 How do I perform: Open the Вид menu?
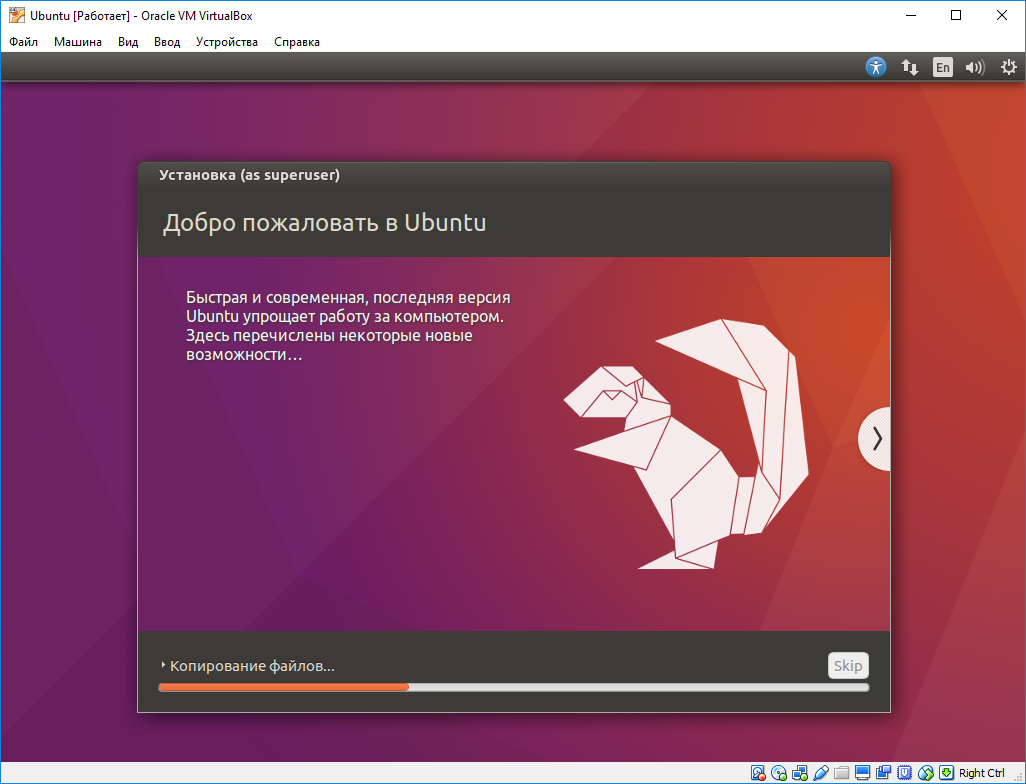[x=128, y=42]
